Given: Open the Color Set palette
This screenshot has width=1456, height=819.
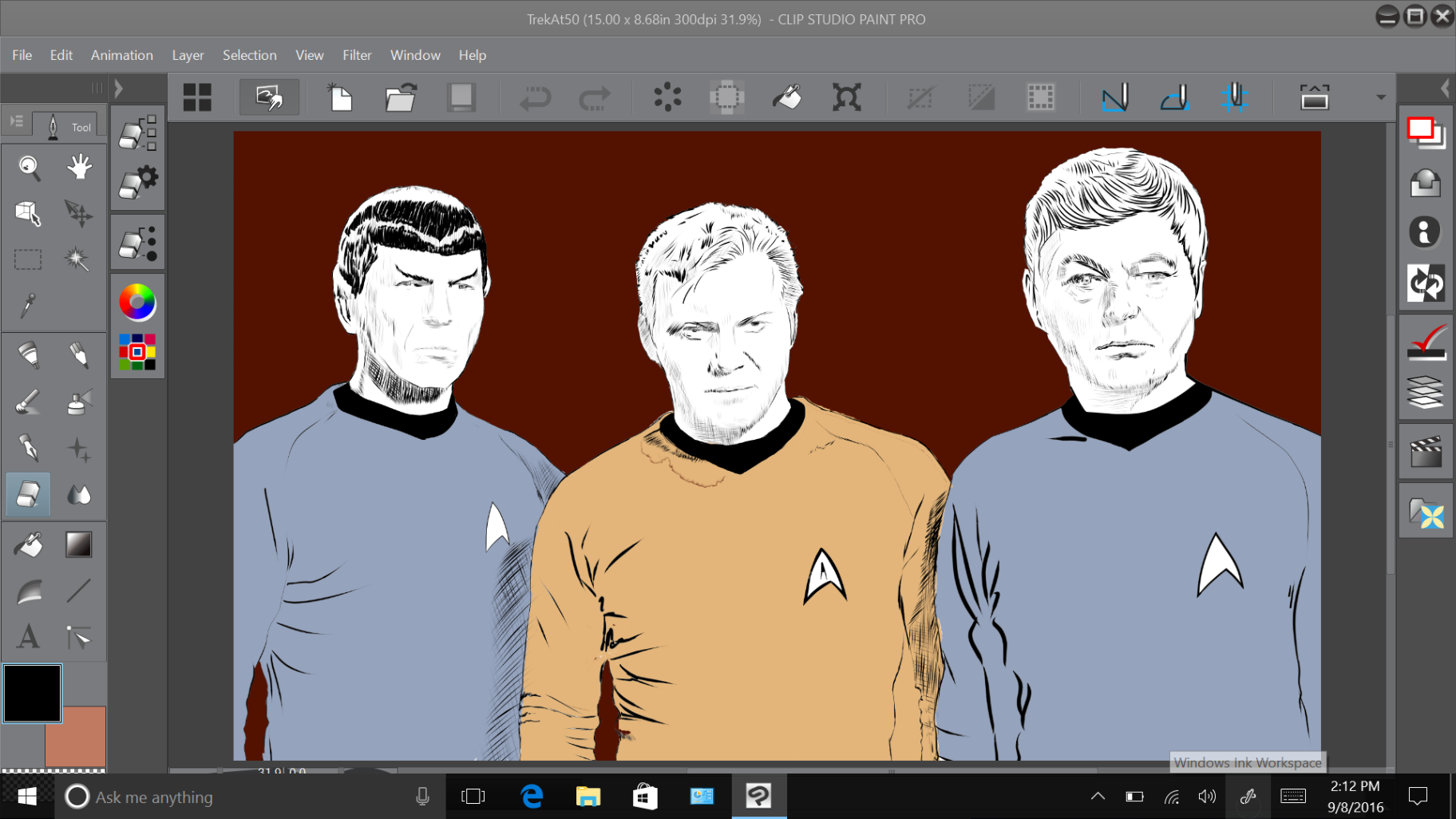Looking at the screenshot, I should (x=137, y=352).
